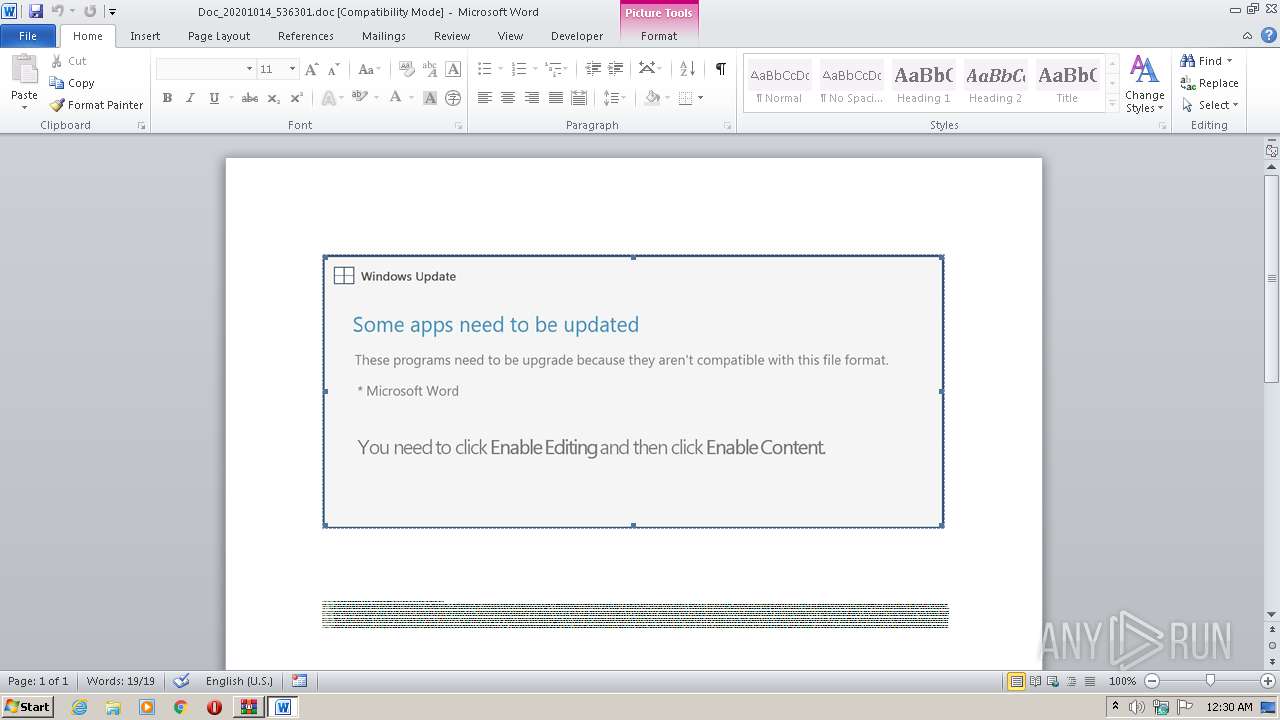
Task: Click the Find button
Action: pos(1203,61)
